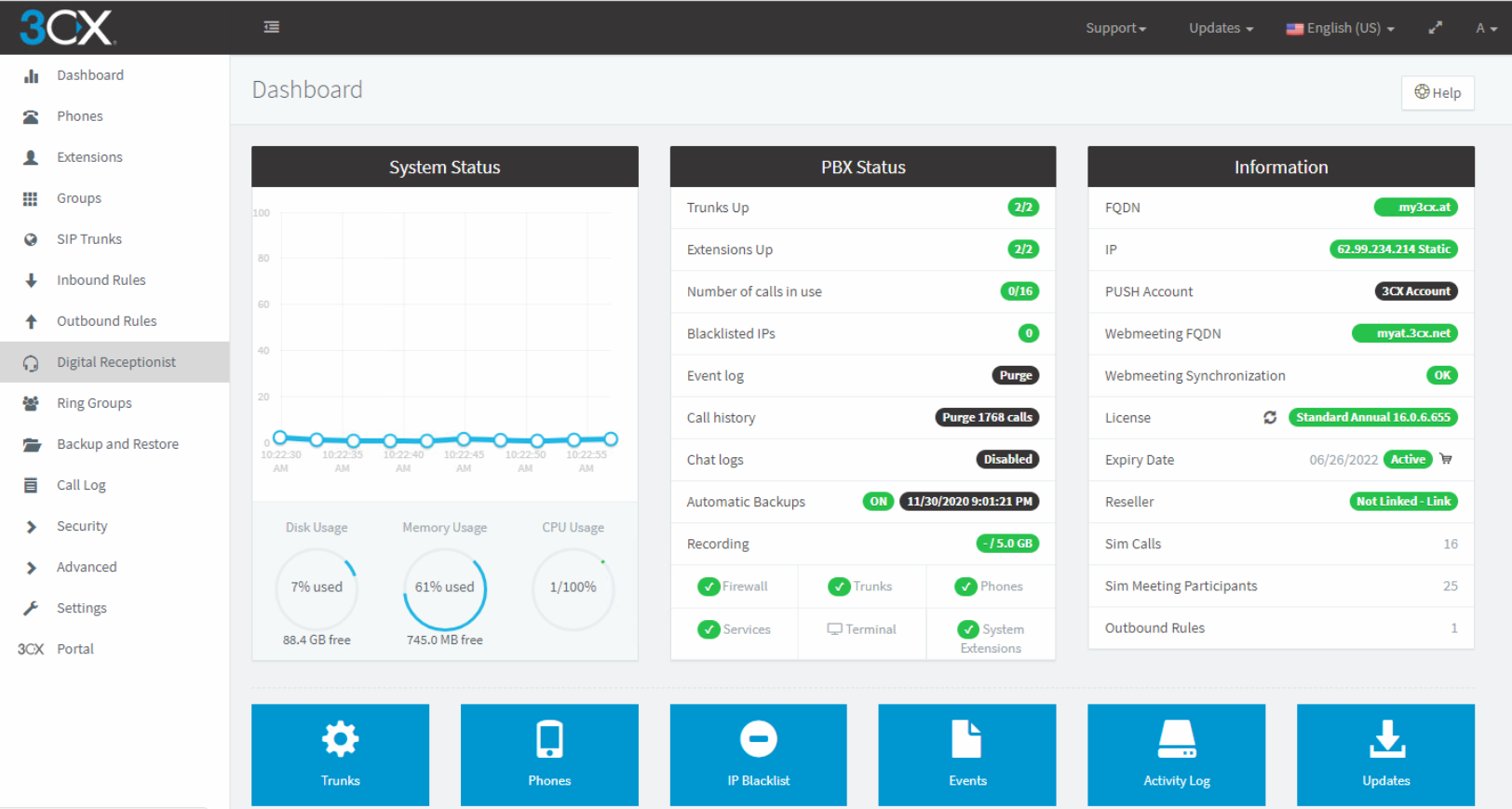Click the Services check status
This screenshot has width=1512, height=809.
(x=734, y=629)
